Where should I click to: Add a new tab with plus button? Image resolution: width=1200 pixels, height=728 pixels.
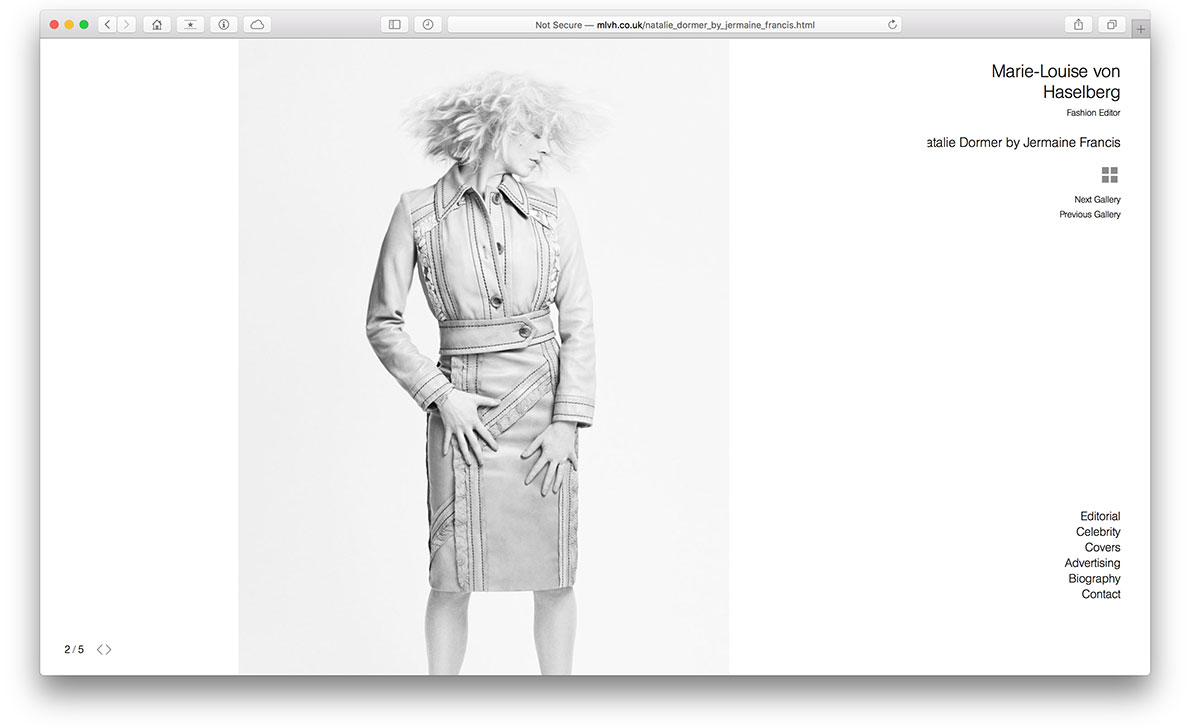coord(1141,29)
